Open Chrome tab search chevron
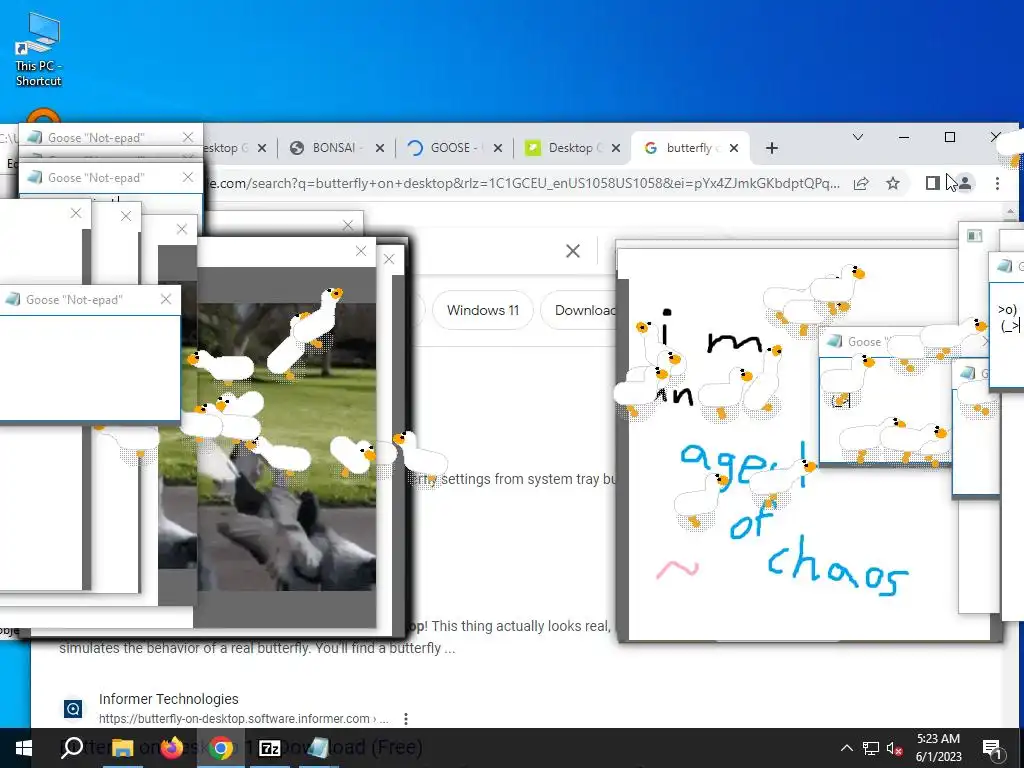 (858, 137)
